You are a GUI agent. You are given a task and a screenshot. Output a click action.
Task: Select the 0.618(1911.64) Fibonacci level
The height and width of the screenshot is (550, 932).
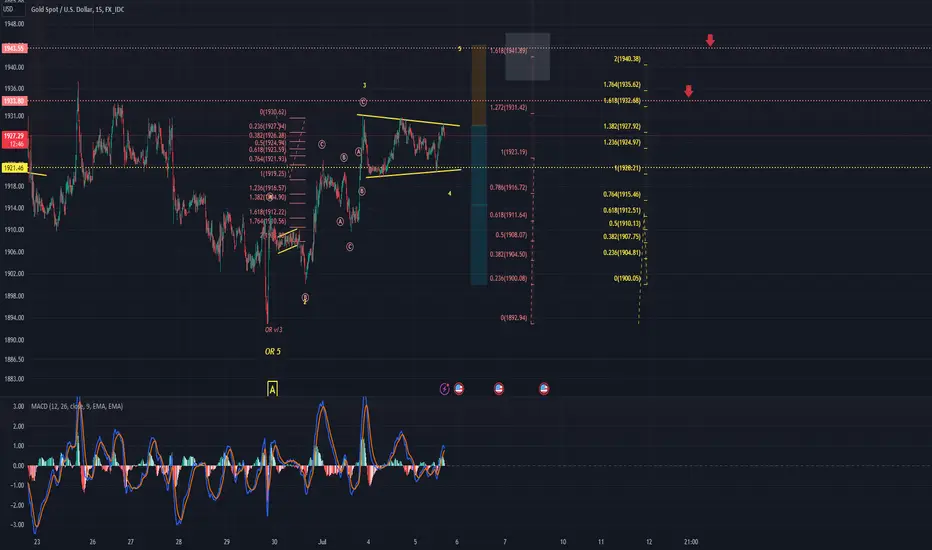[508, 215]
